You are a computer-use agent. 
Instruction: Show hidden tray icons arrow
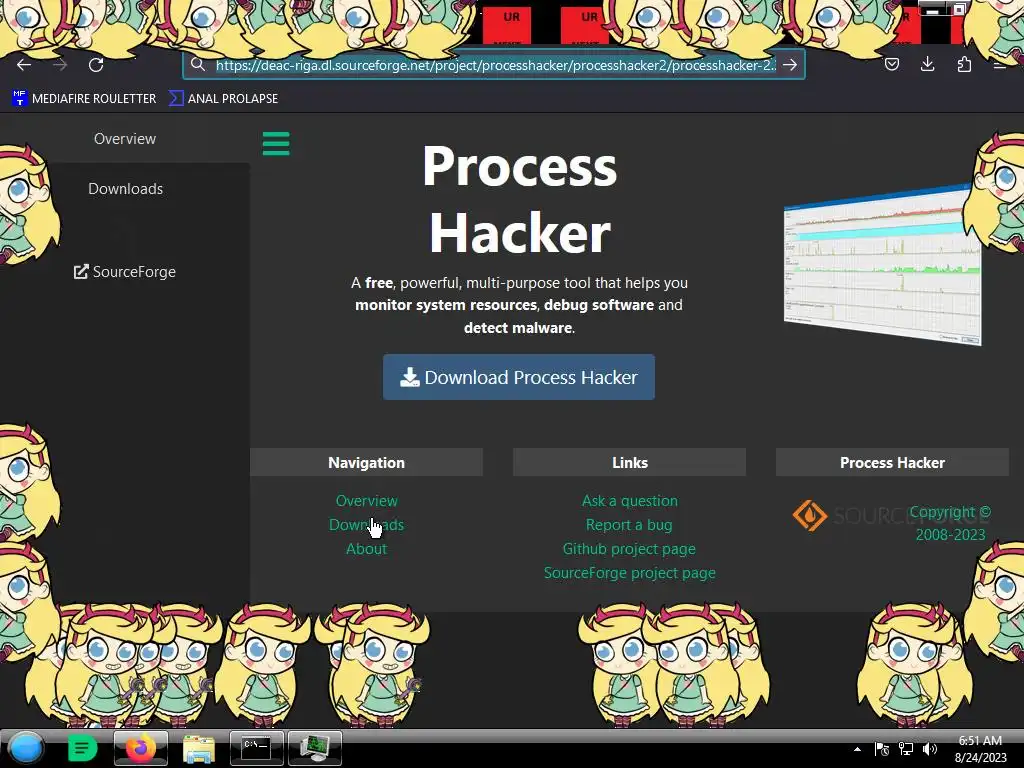pyautogui.click(x=857, y=749)
